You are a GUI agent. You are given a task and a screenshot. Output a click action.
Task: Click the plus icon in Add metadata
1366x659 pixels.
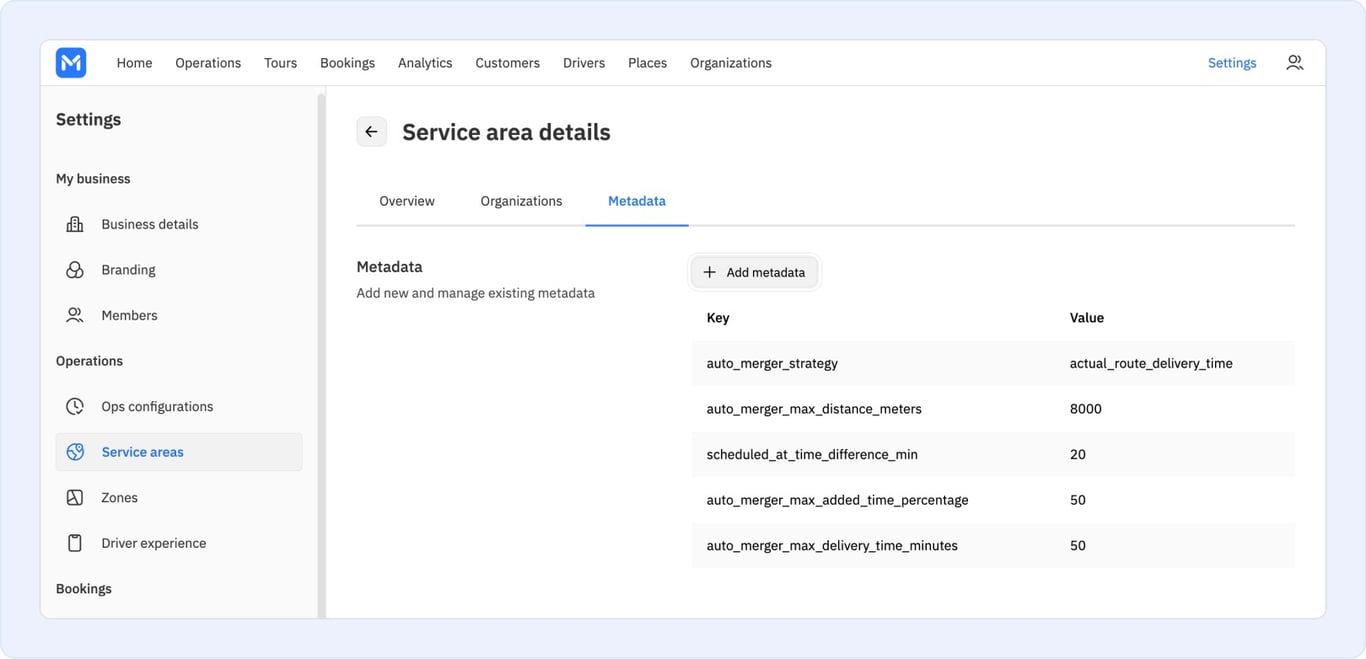pyautogui.click(x=710, y=272)
